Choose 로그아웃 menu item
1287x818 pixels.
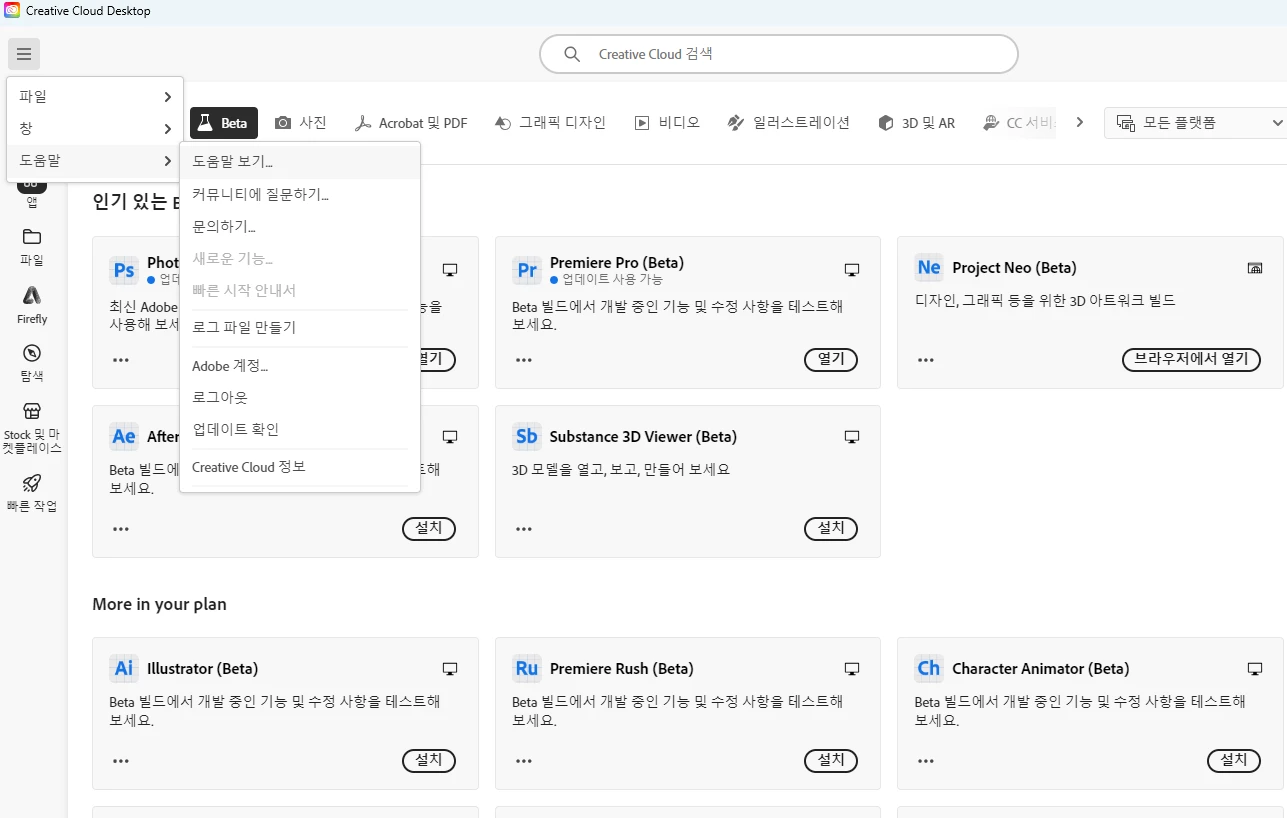pos(300,397)
